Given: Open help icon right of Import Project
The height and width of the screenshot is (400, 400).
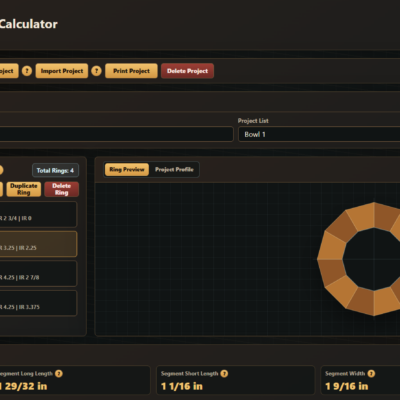Looking at the screenshot, I should (x=96, y=71).
